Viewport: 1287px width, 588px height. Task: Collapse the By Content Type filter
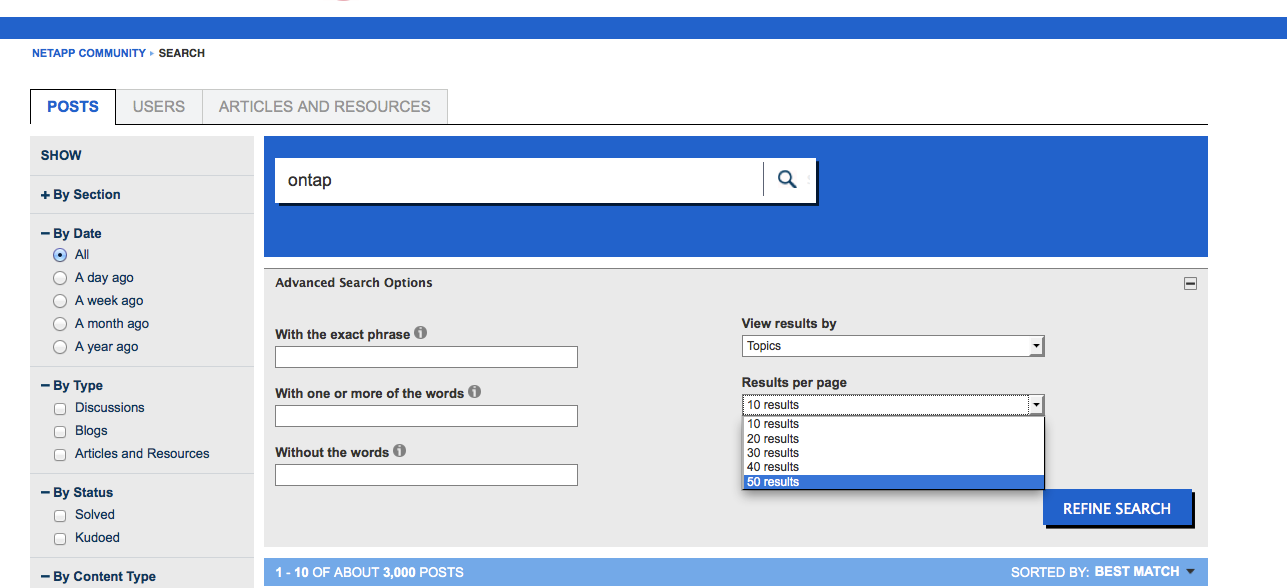(x=98, y=576)
